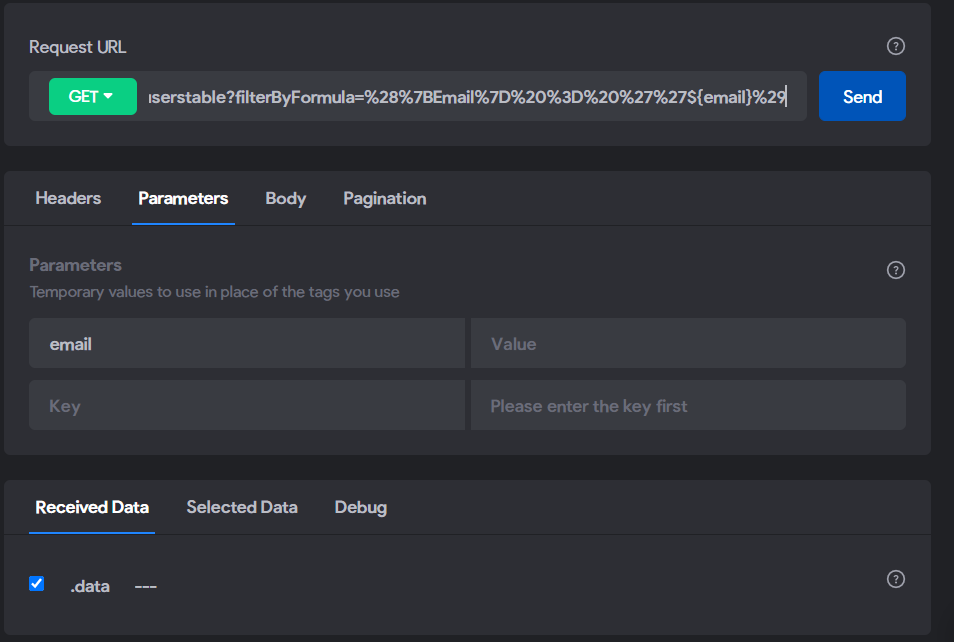This screenshot has width=954, height=642.
Task: Click the blue Send button
Action: [862, 96]
